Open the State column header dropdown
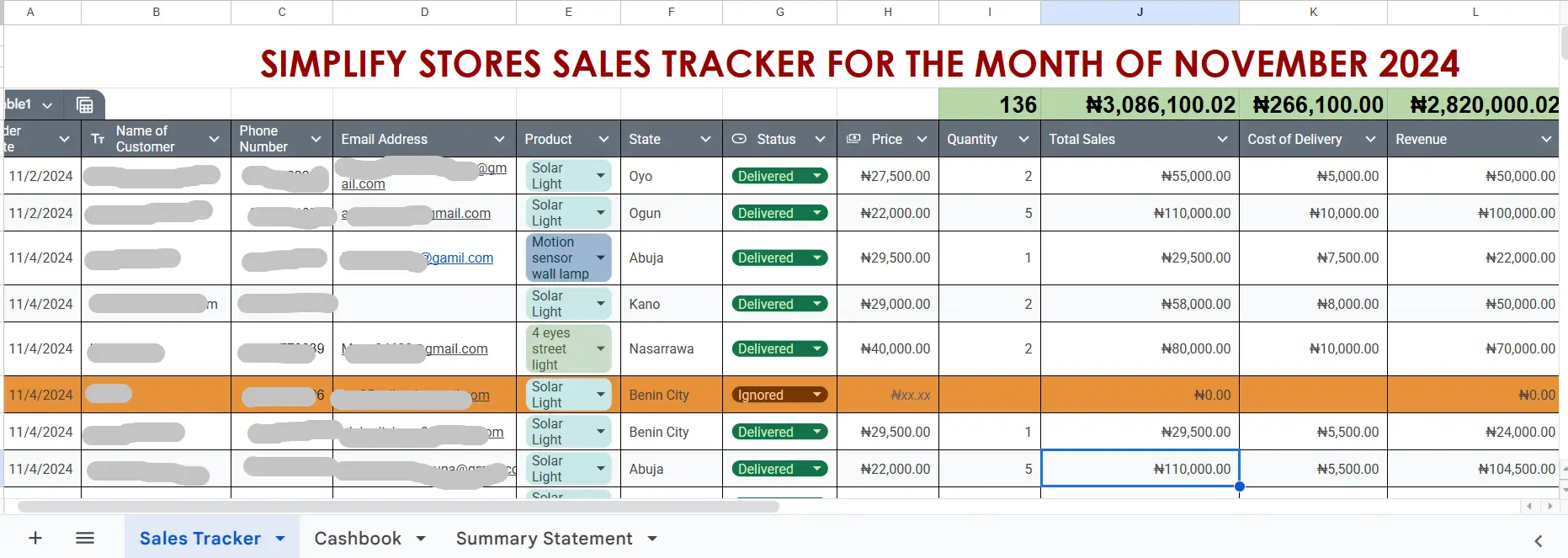 click(705, 139)
